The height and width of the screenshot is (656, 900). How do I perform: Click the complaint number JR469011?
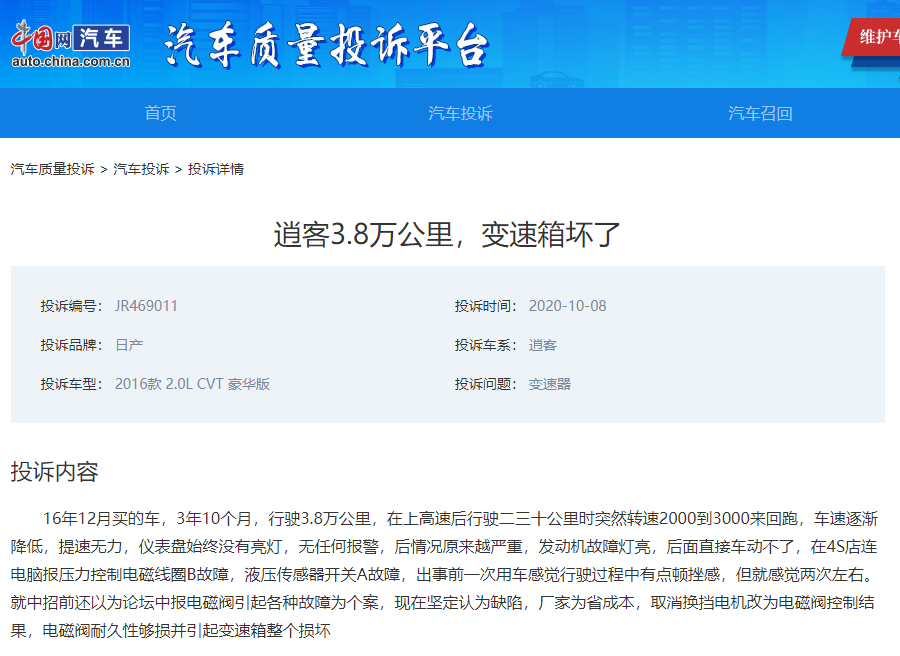coord(146,306)
